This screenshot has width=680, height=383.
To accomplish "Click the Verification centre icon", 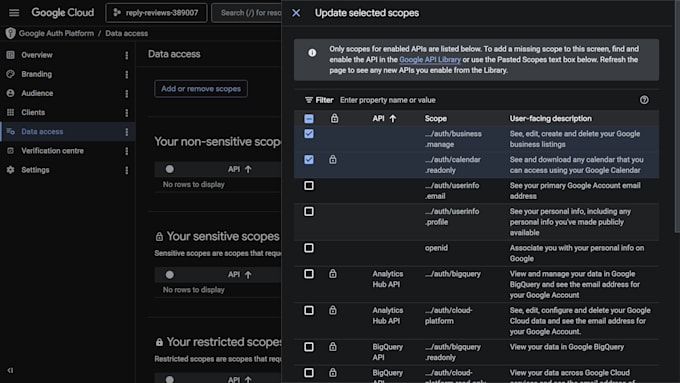I will pos(10,151).
